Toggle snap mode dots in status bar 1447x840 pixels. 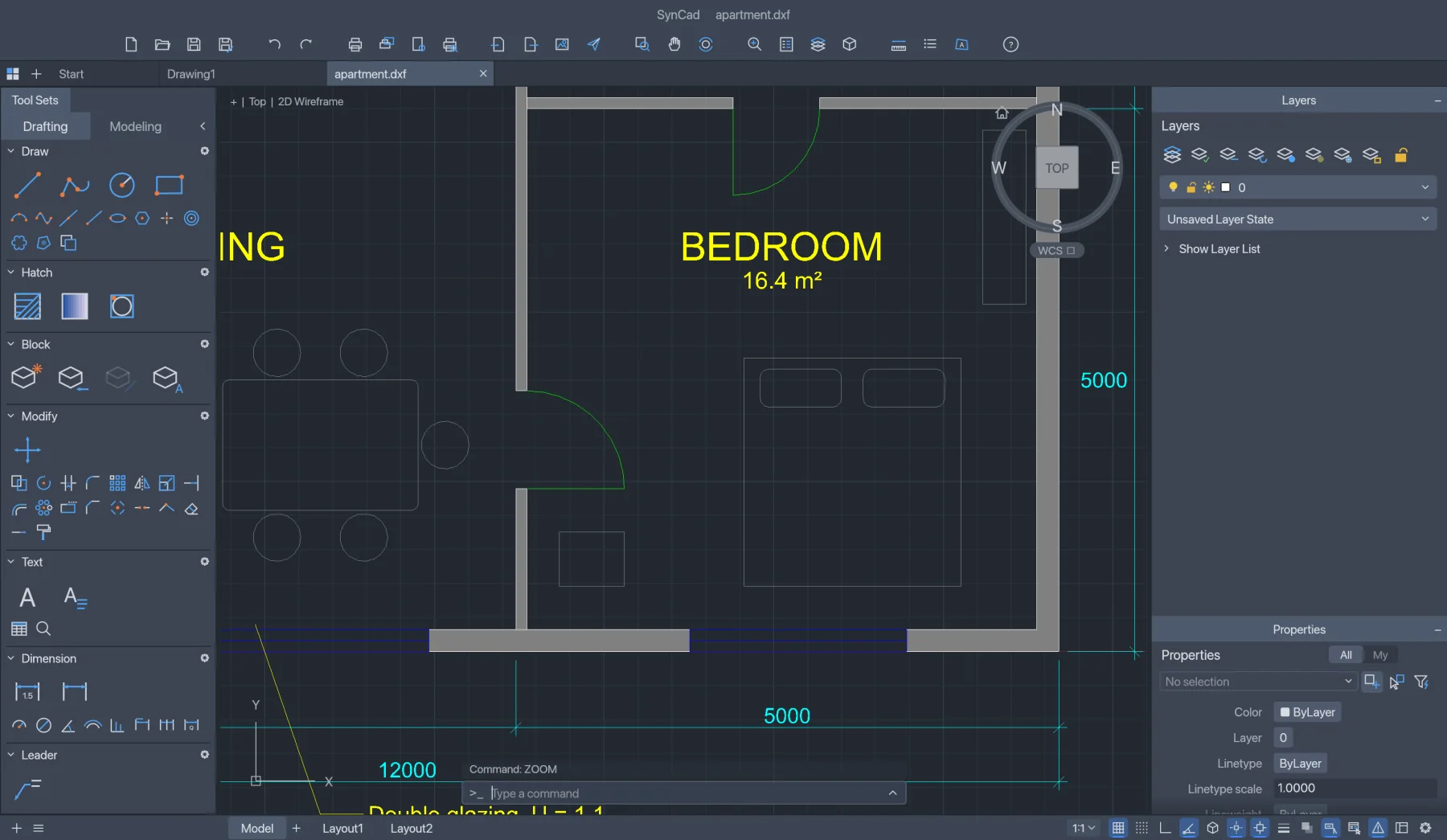click(x=1142, y=828)
